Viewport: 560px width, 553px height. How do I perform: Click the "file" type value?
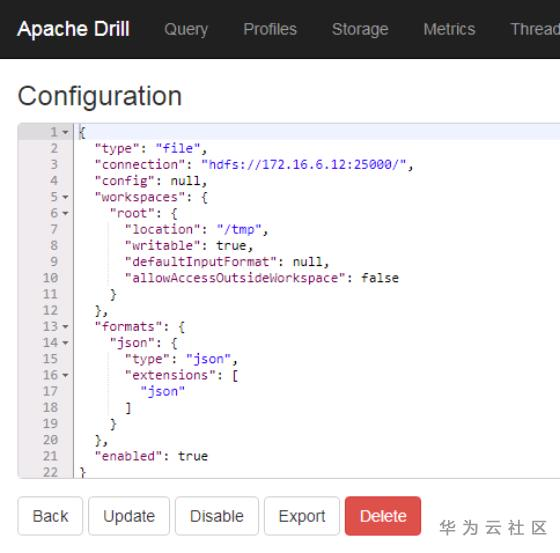pos(178,148)
